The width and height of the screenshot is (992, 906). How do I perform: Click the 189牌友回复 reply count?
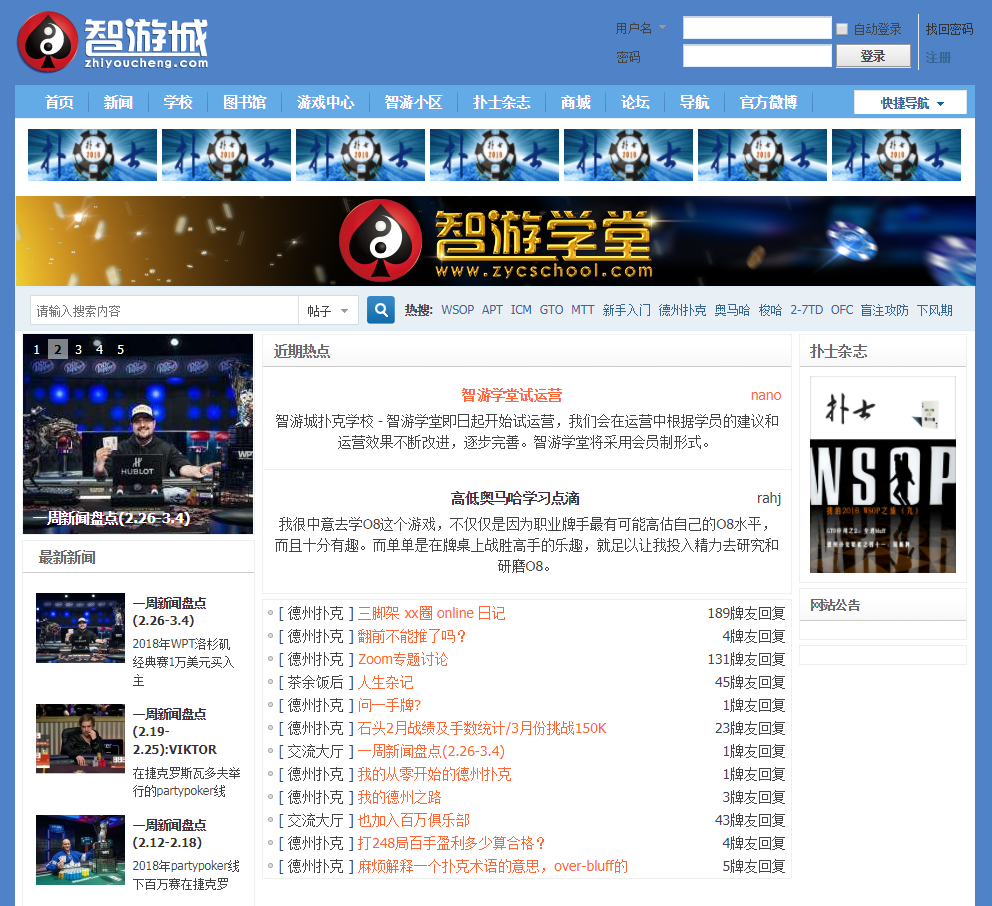[x=746, y=613]
